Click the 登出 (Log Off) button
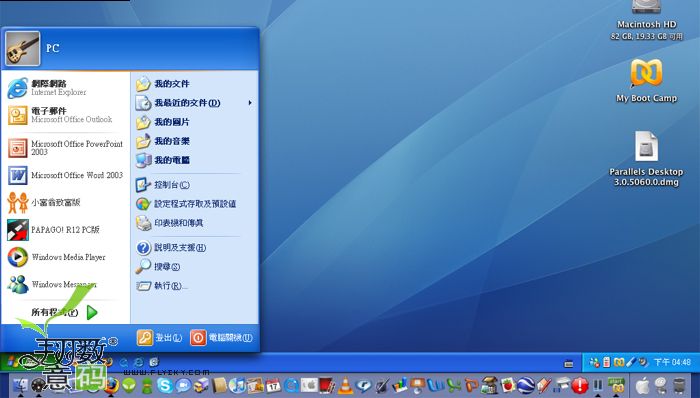Screen dimensions: 700x398 tap(159, 338)
